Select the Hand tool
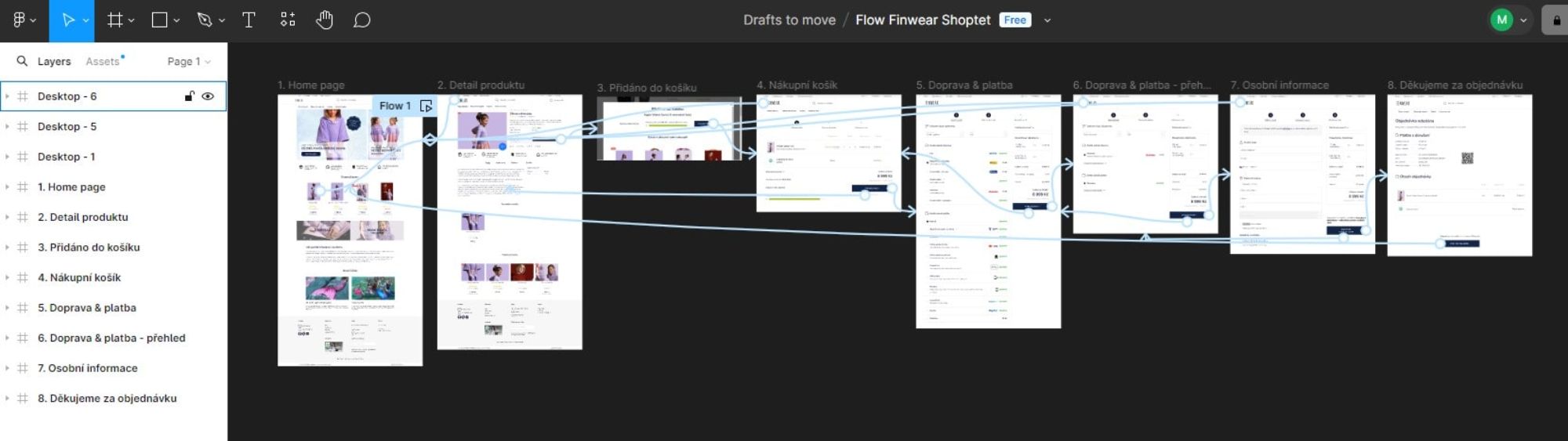The image size is (1568, 441). pyautogui.click(x=325, y=20)
